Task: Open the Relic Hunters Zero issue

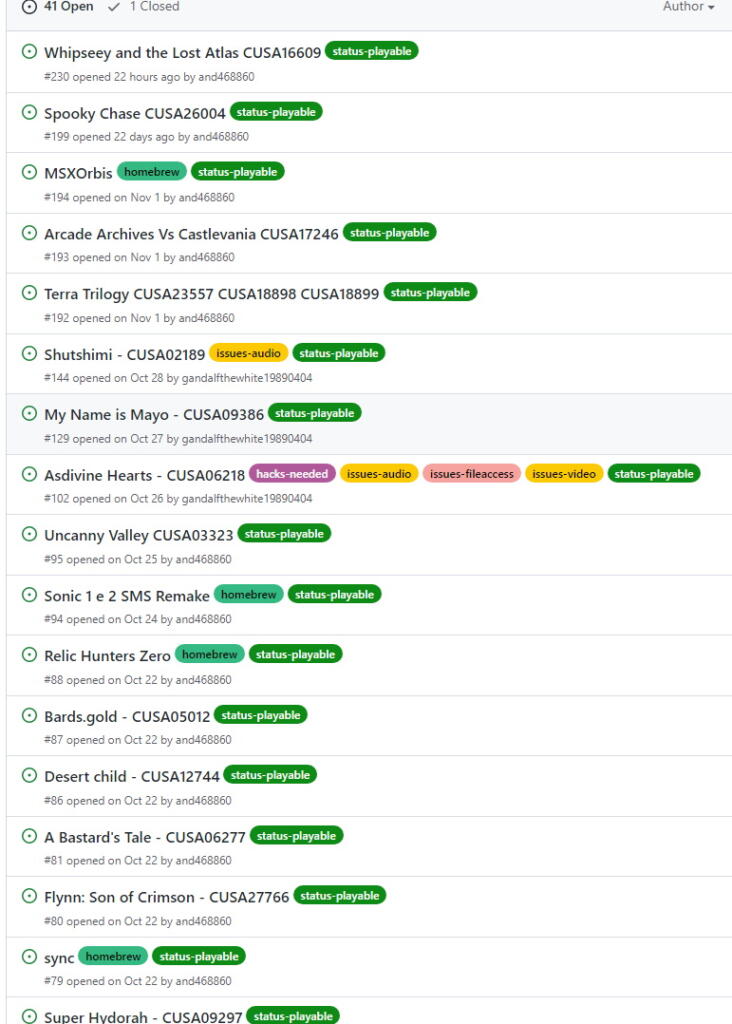Action: [107, 656]
